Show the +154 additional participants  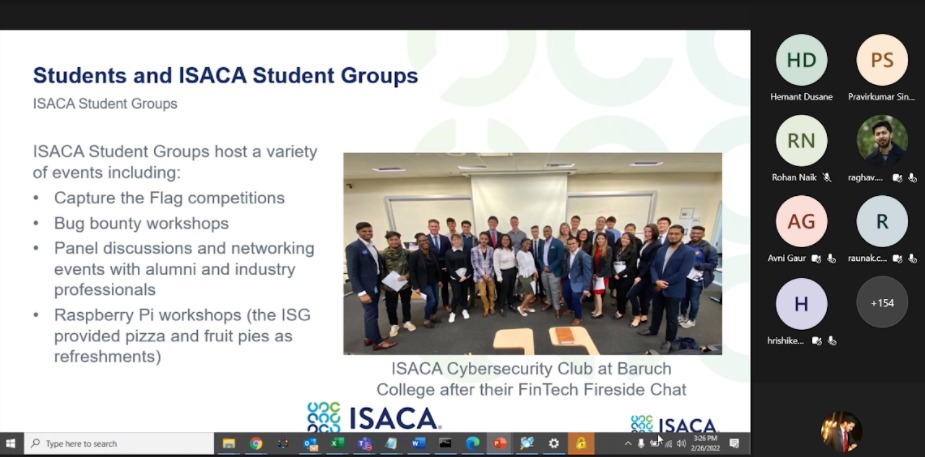pyautogui.click(x=882, y=303)
